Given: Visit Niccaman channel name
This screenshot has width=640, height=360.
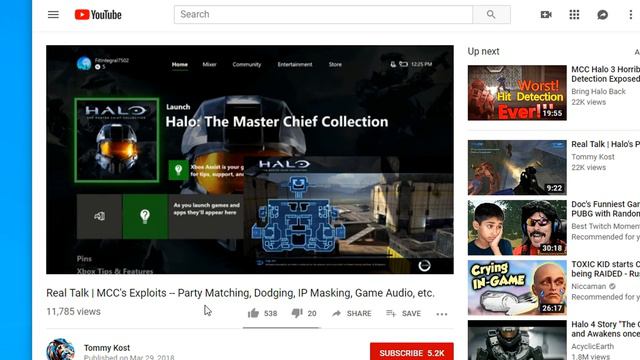Looking at the screenshot, I should pyautogui.click(x=589, y=286).
